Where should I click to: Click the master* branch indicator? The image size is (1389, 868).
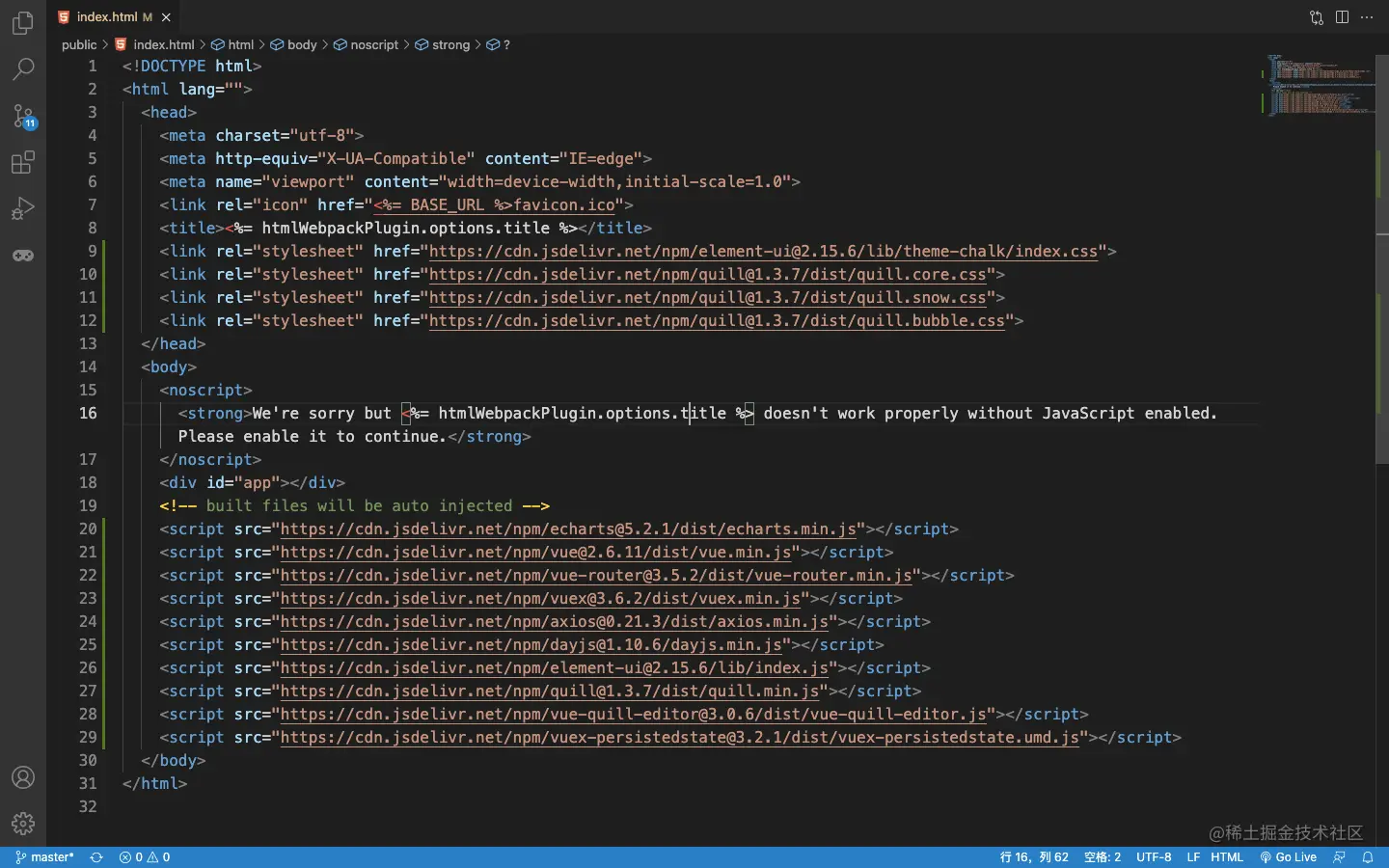[x=45, y=857]
